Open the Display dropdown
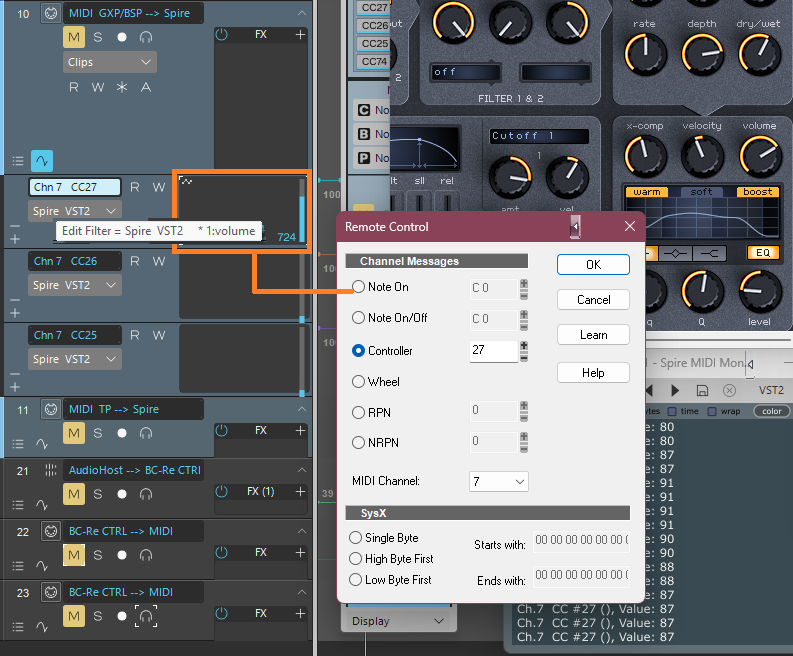Viewport: 793px width, 656px height. click(x=399, y=621)
